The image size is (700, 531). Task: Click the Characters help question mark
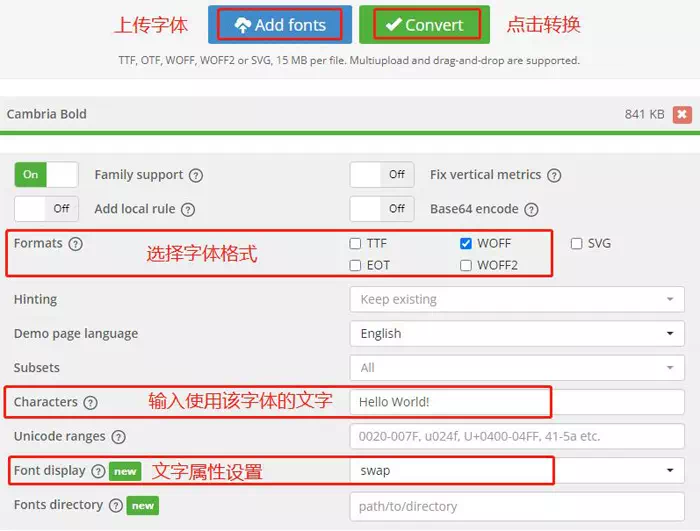[x=91, y=403]
